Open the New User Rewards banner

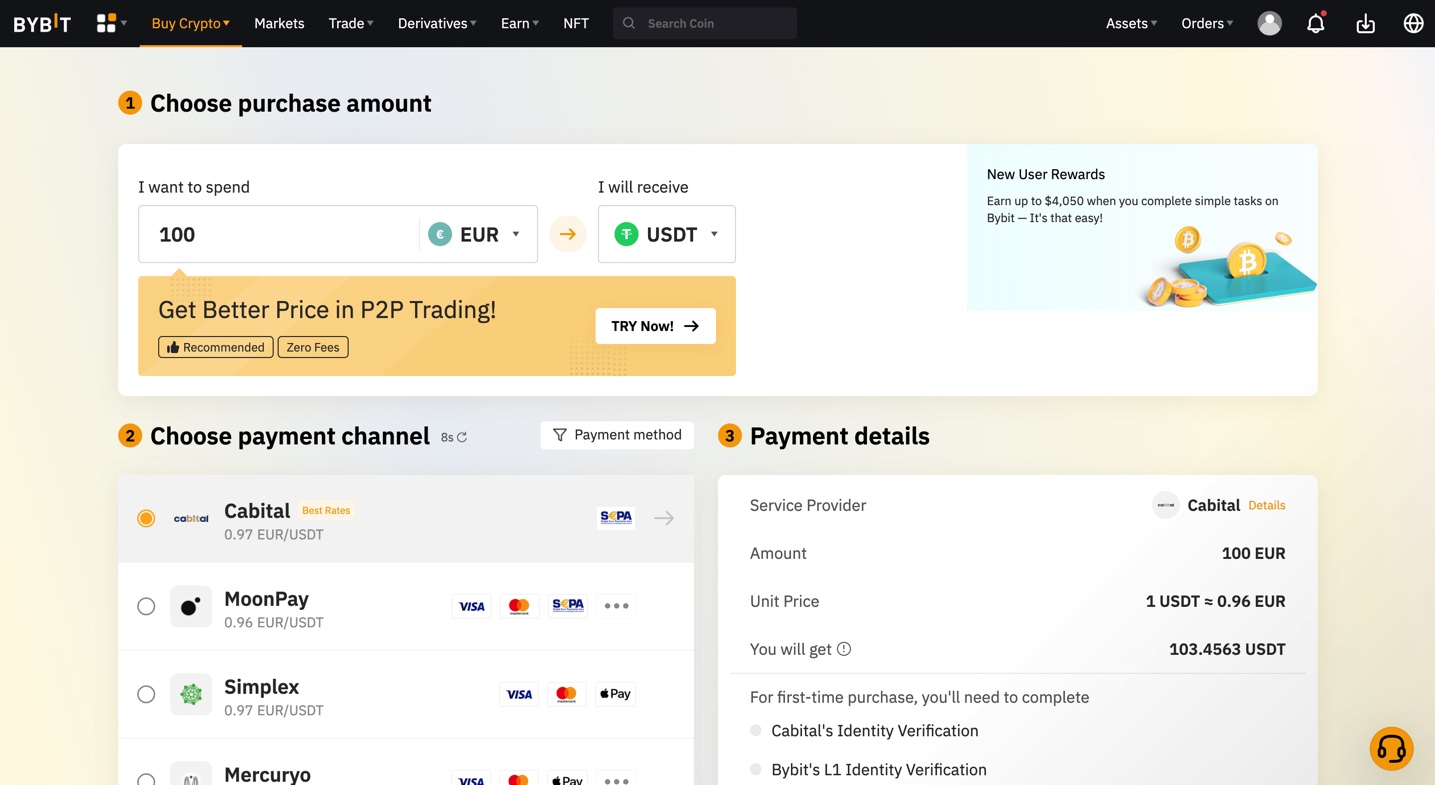coord(1142,227)
